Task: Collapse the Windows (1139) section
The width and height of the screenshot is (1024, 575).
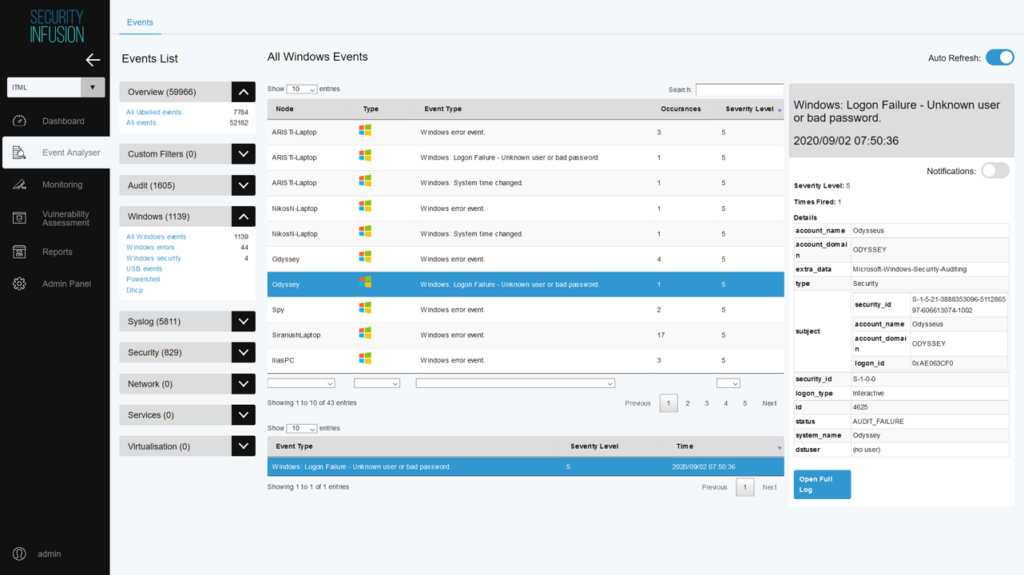Action: [243, 216]
